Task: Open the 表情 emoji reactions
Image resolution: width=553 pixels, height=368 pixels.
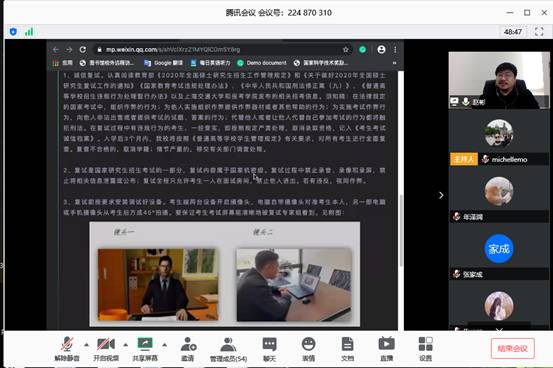Action: (309, 349)
